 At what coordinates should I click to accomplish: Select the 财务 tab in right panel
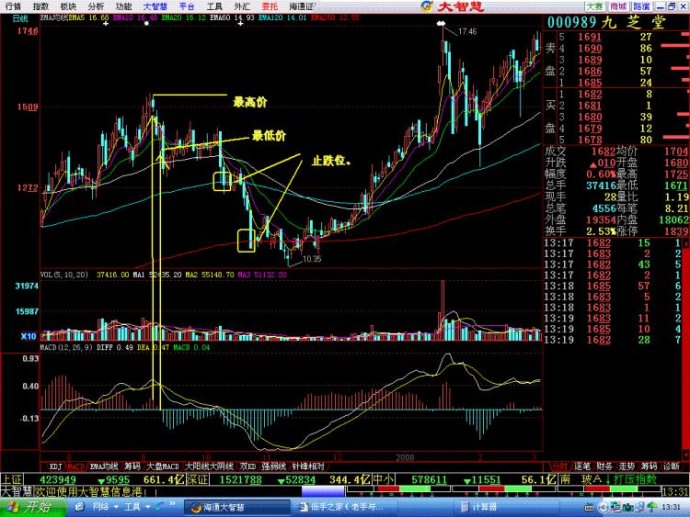604,466
